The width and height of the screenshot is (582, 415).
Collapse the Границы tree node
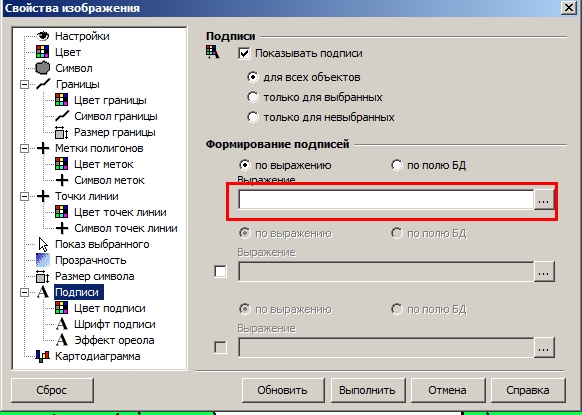click(24, 85)
